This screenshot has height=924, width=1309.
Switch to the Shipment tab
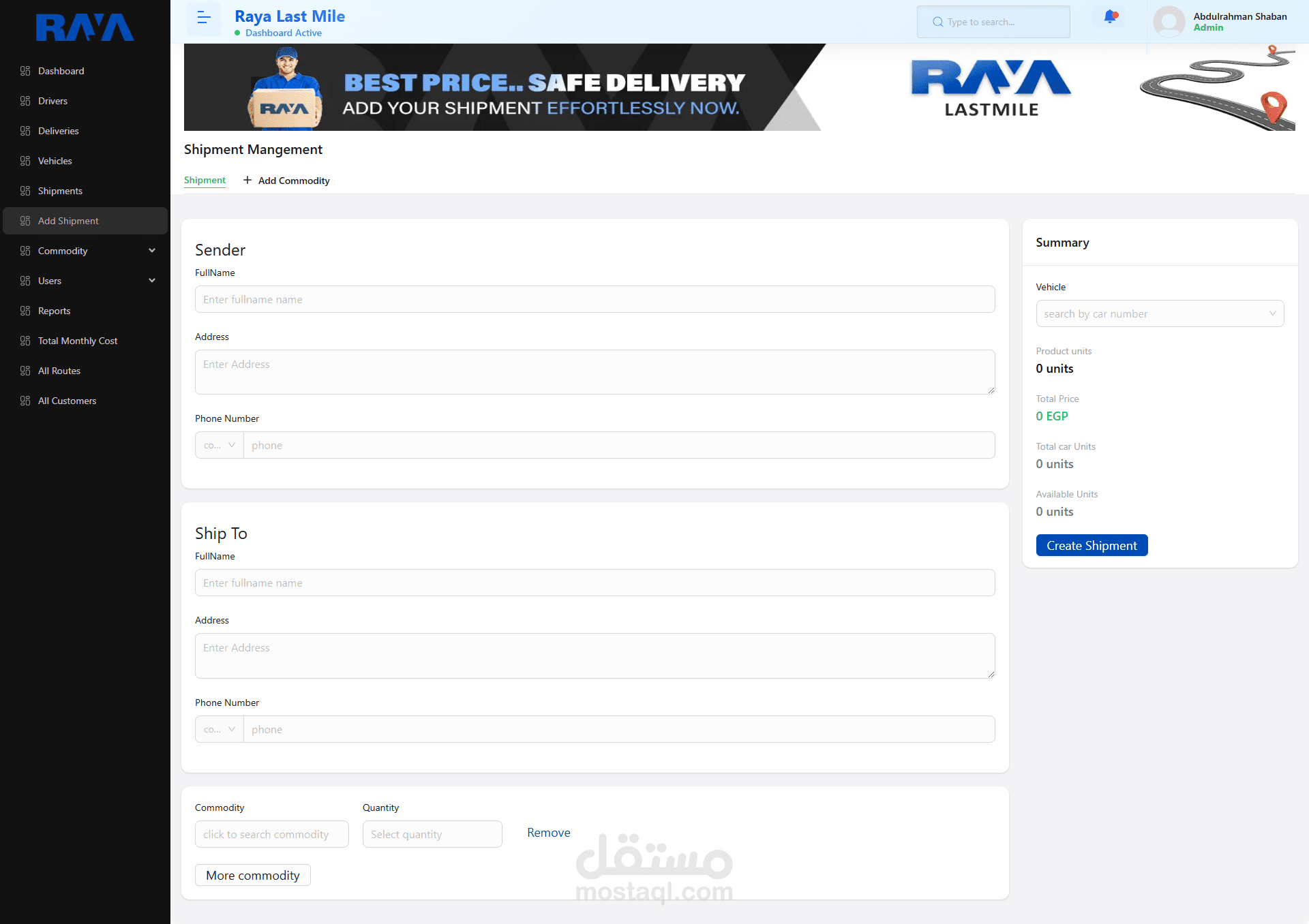(205, 180)
